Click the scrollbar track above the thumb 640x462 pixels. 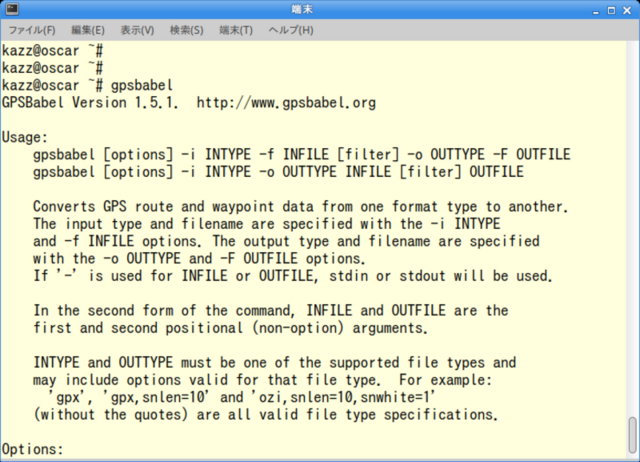click(x=632, y=229)
